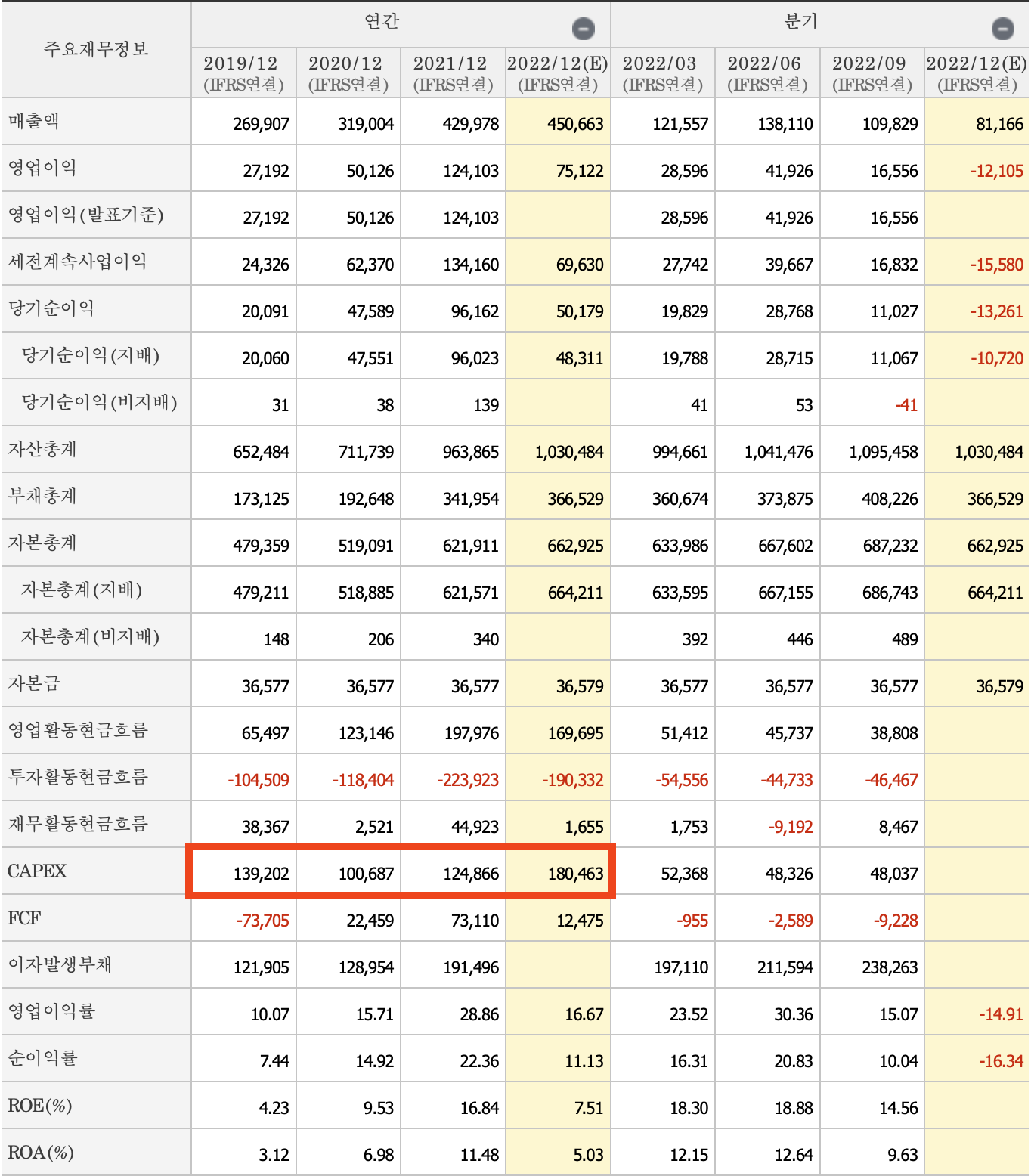Click the -73,705 FCF value
The width and height of the screenshot is (1031, 1176).
(262, 921)
